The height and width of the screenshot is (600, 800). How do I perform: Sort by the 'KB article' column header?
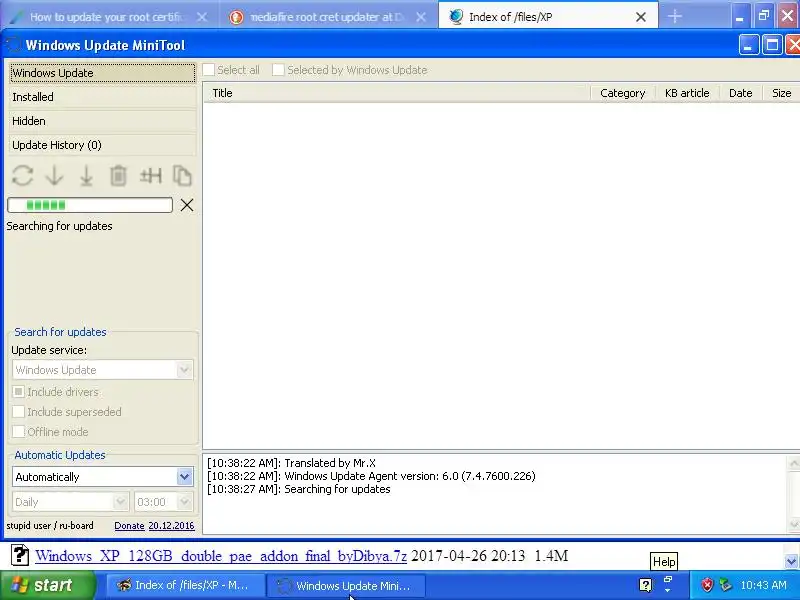(x=687, y=93)
